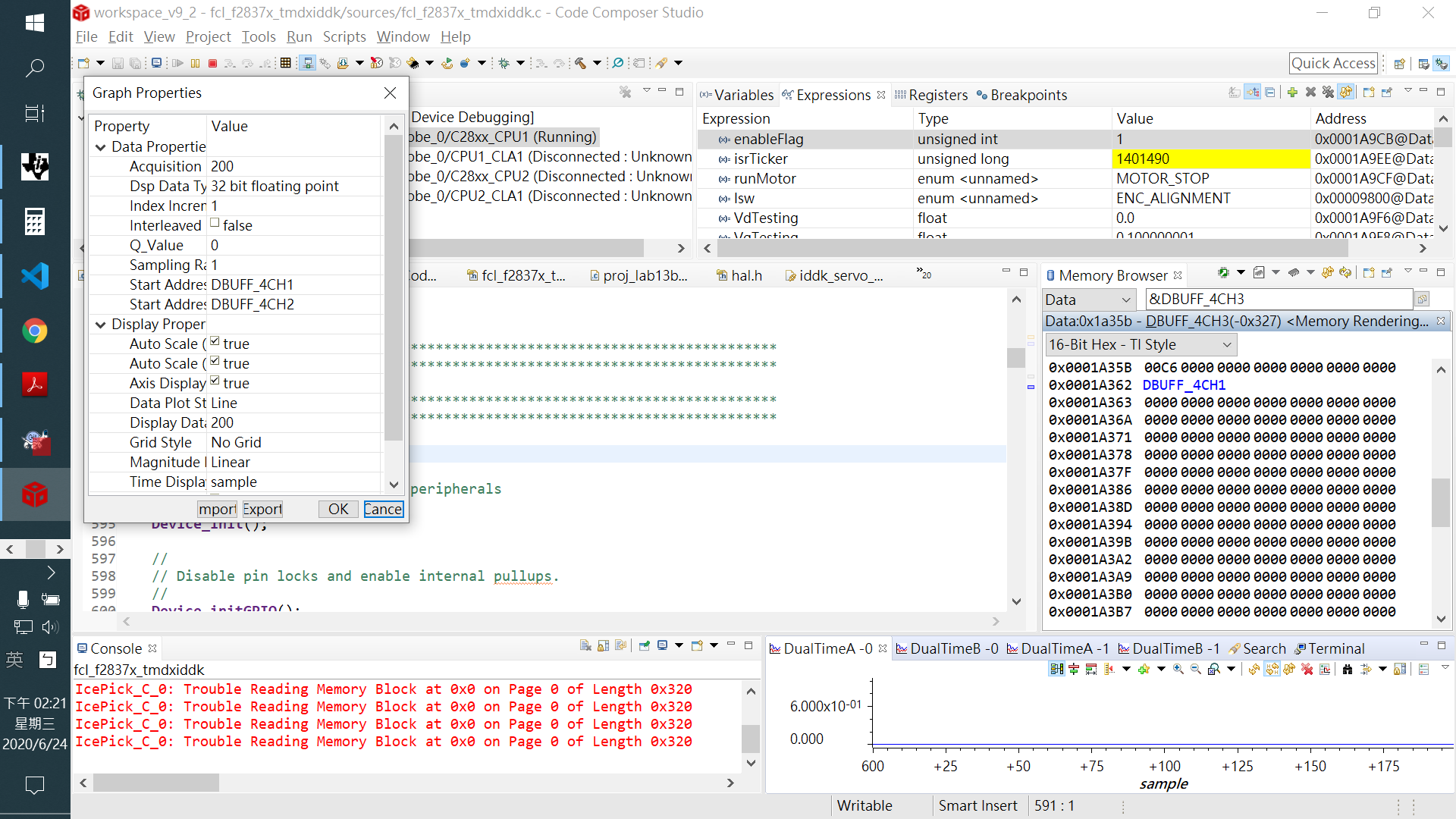Switch to the DualTimeB -0 tab

point(947,648)
